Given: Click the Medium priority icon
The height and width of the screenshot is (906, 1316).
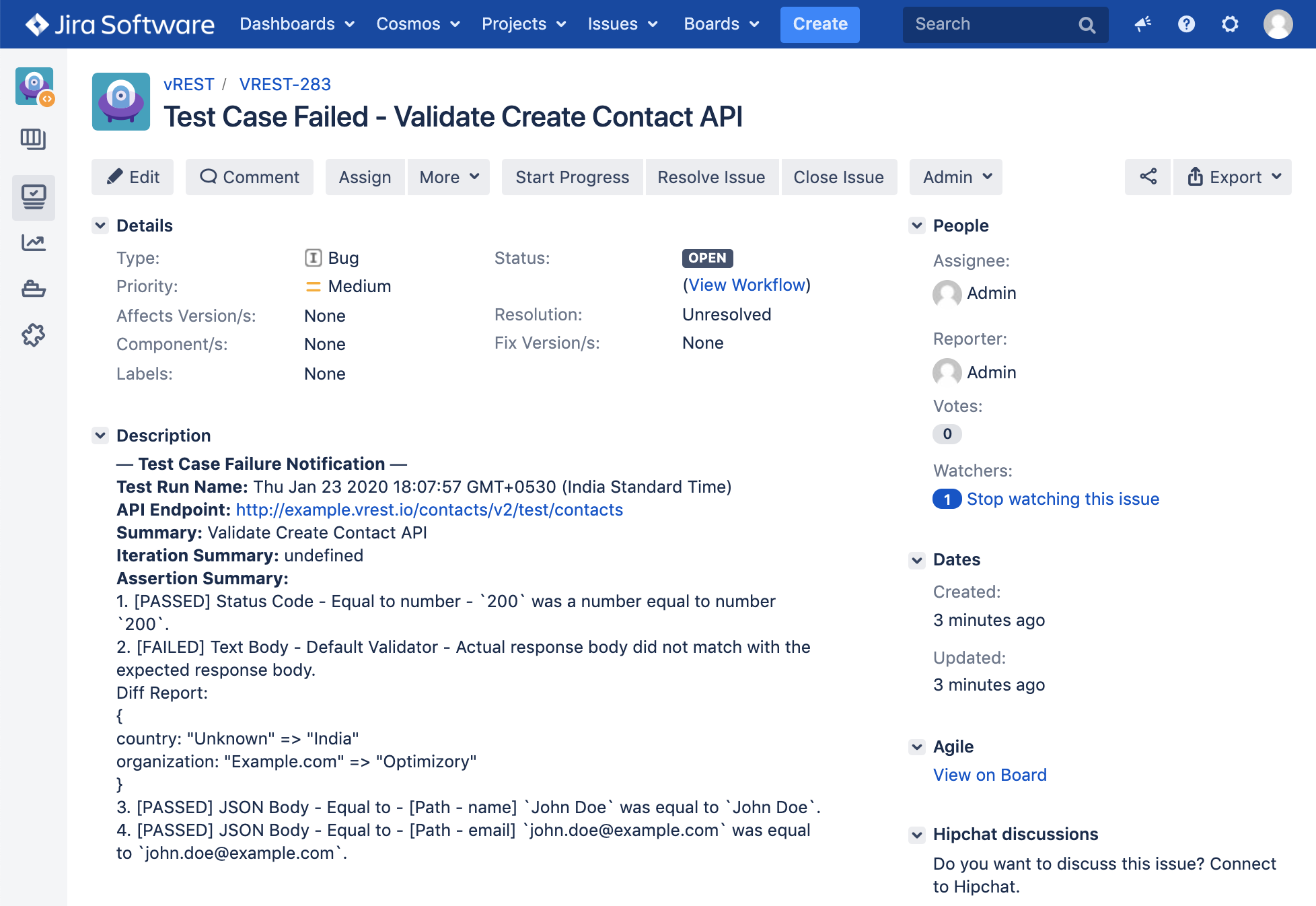Looking at the screenshot, I should tap(313, 287).
